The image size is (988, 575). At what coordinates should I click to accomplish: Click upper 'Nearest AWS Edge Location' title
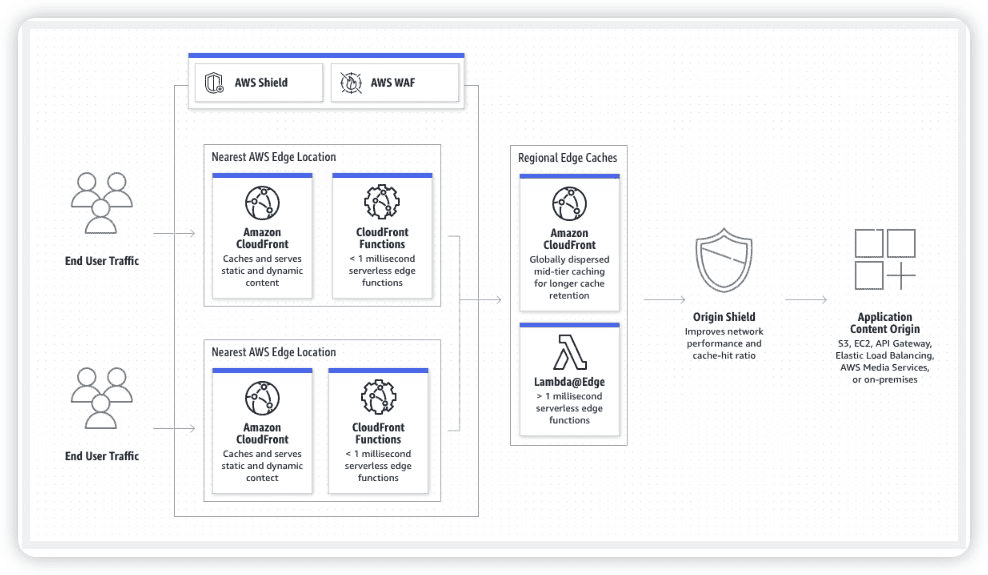pos(273,157)
